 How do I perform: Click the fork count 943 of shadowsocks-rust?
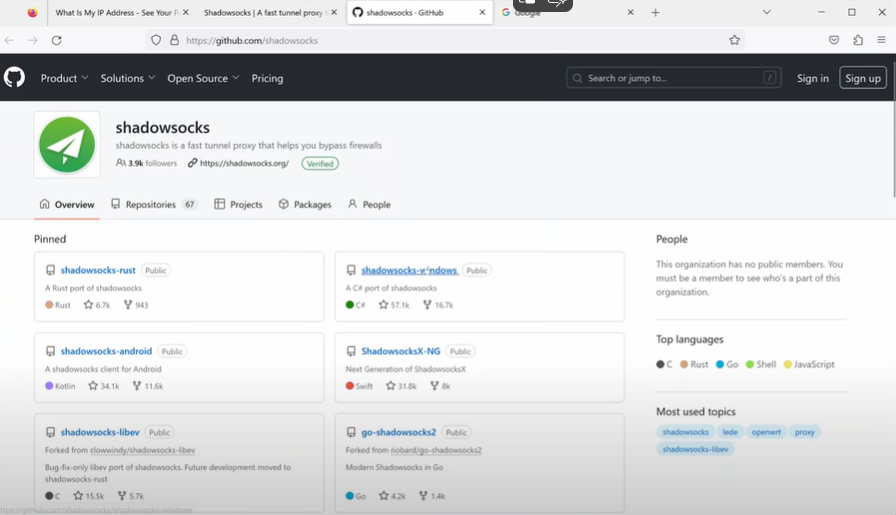pyautogui.click(x=136, y=305)
